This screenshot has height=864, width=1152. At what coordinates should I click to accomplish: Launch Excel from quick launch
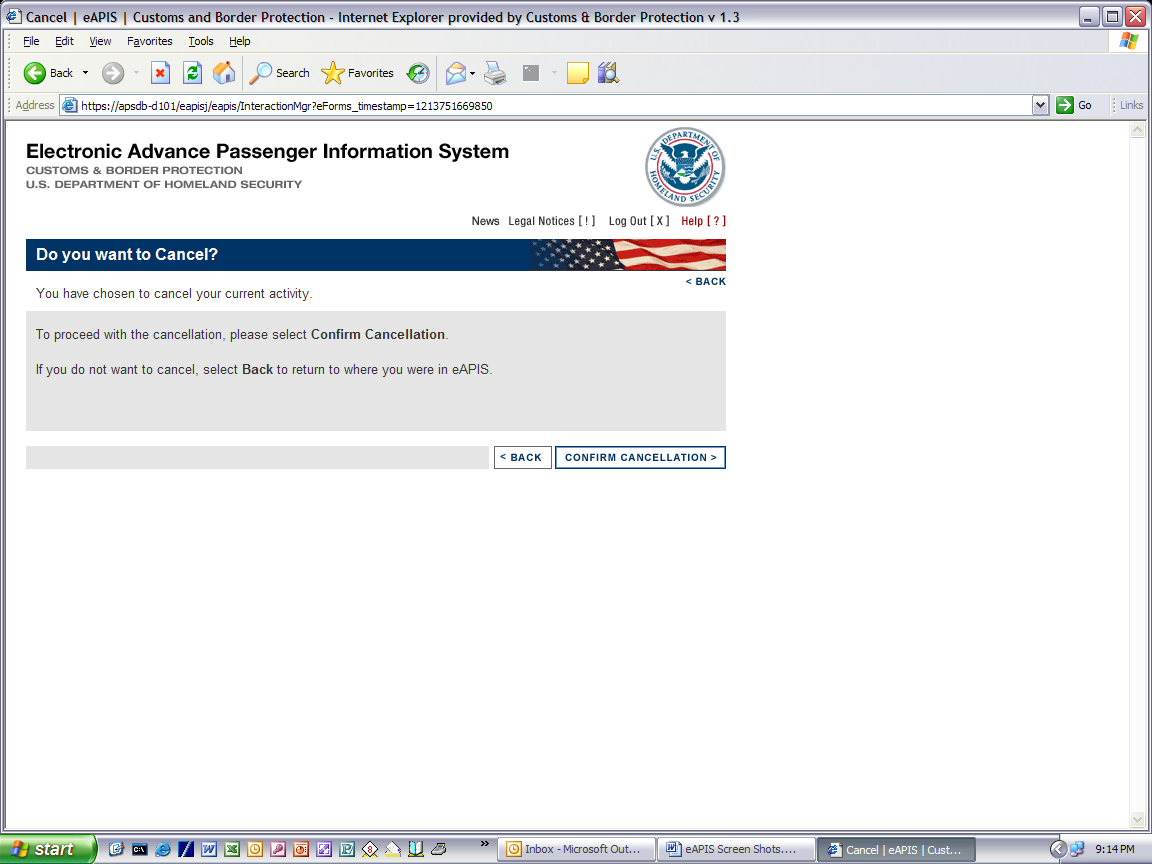(x=232, y=849)
